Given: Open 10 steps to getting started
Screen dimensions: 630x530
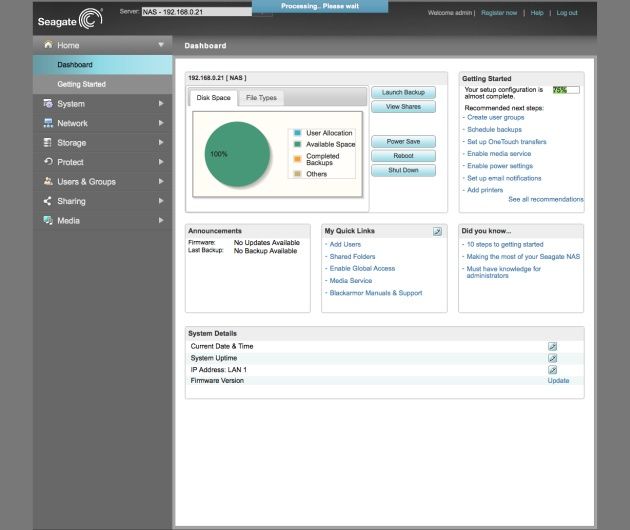Looking at the screenshot, I should tap(505, 244).
